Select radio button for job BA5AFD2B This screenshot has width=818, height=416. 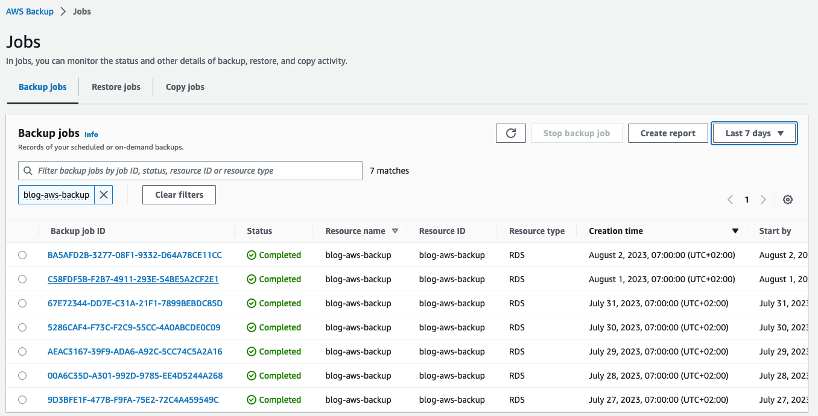pos(23,255)
